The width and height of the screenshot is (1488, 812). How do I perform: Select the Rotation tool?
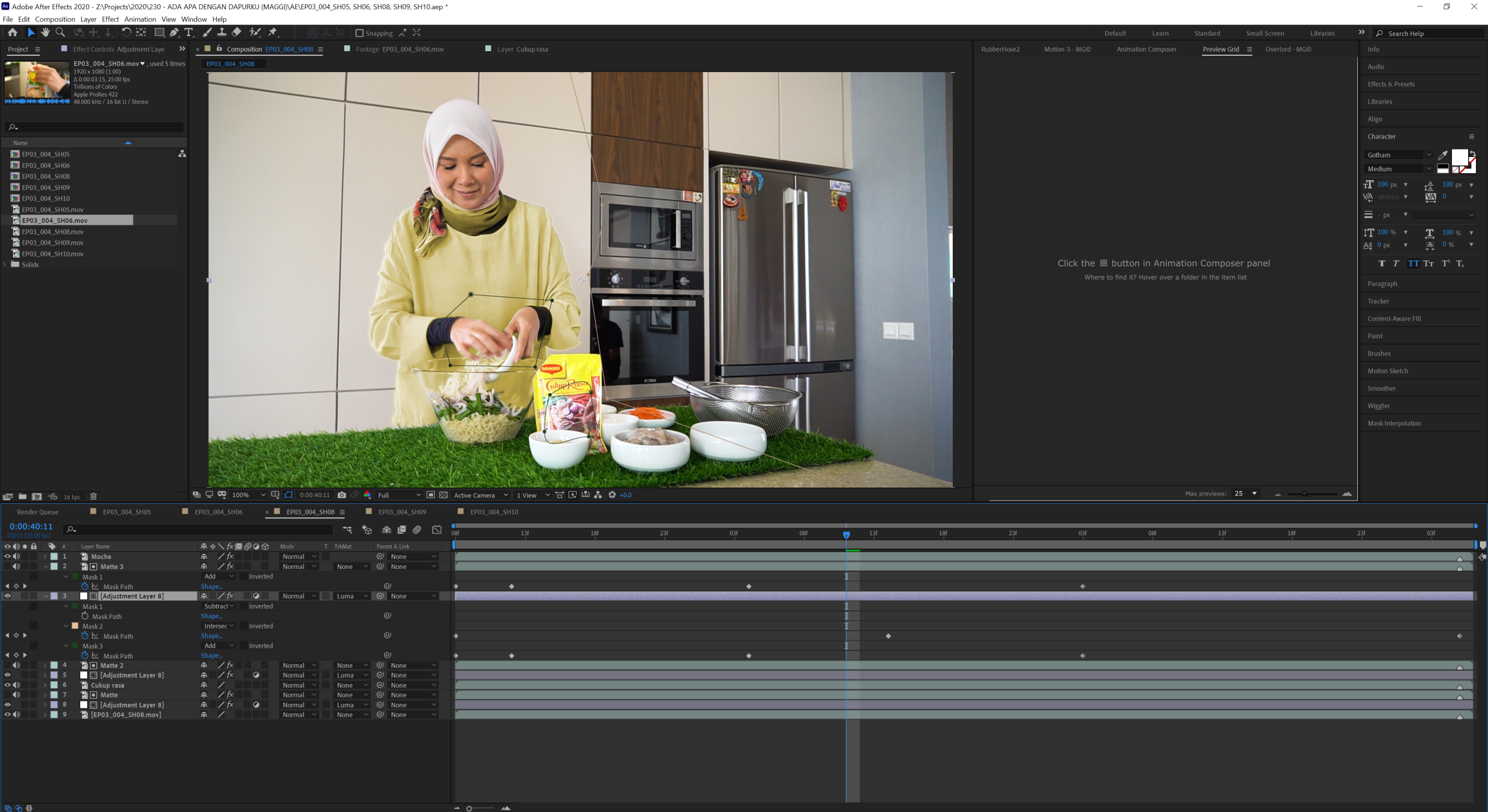click(126, 33)
